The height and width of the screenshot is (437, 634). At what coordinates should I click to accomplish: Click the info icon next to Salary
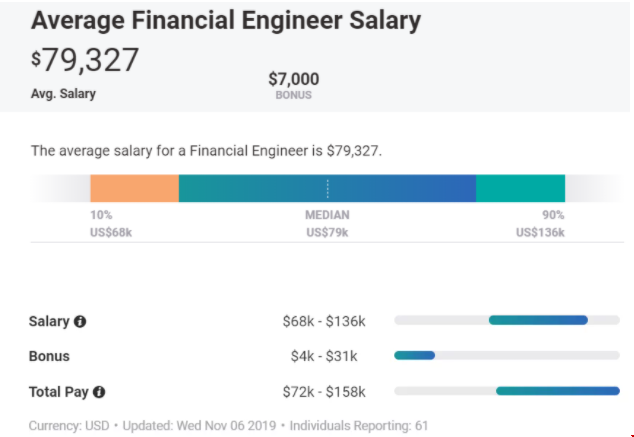pos(80,322)
